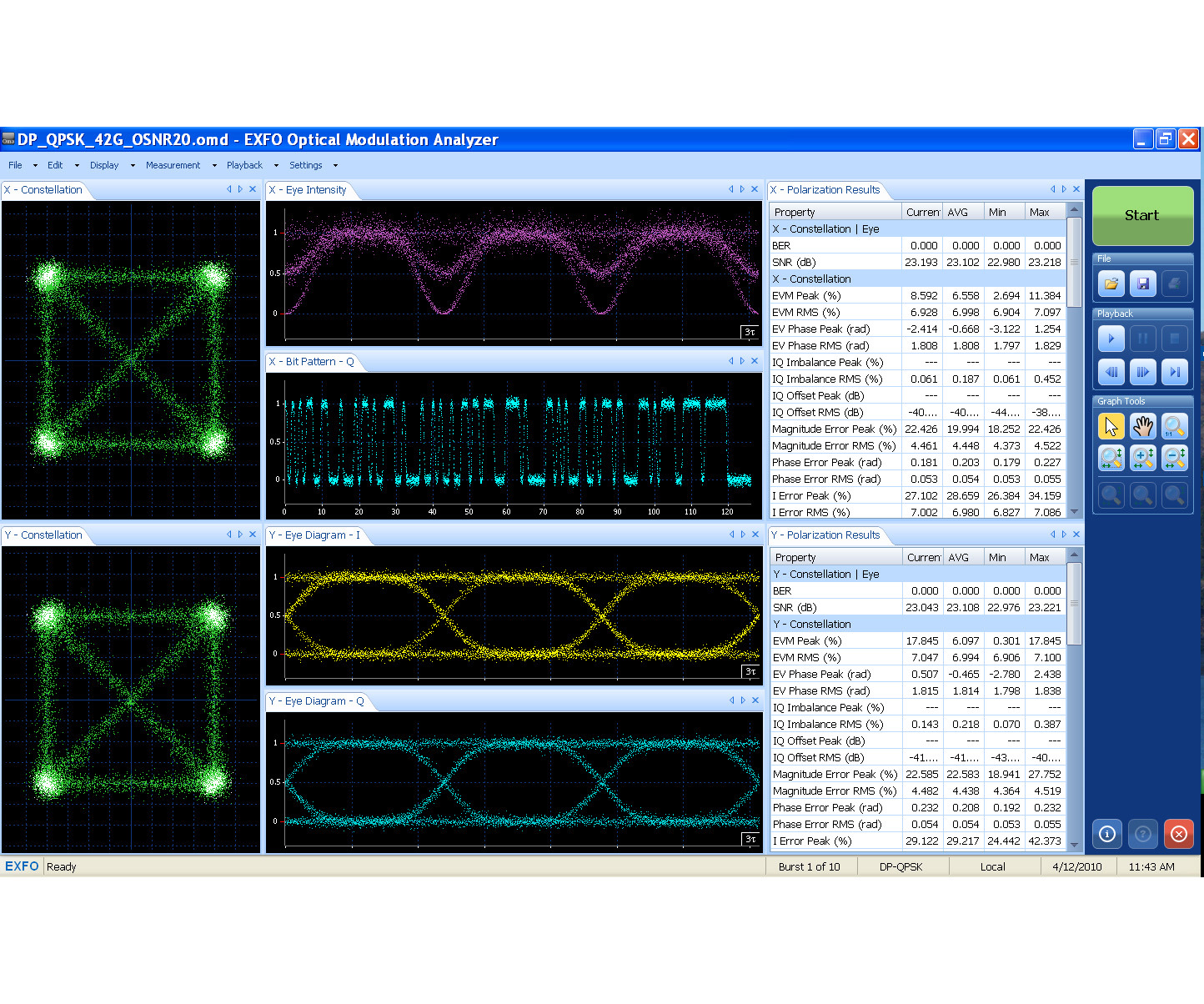1204x1004 pixels.
Task: Select 'X - Constellation | Eye' group row
Action: 917,228
